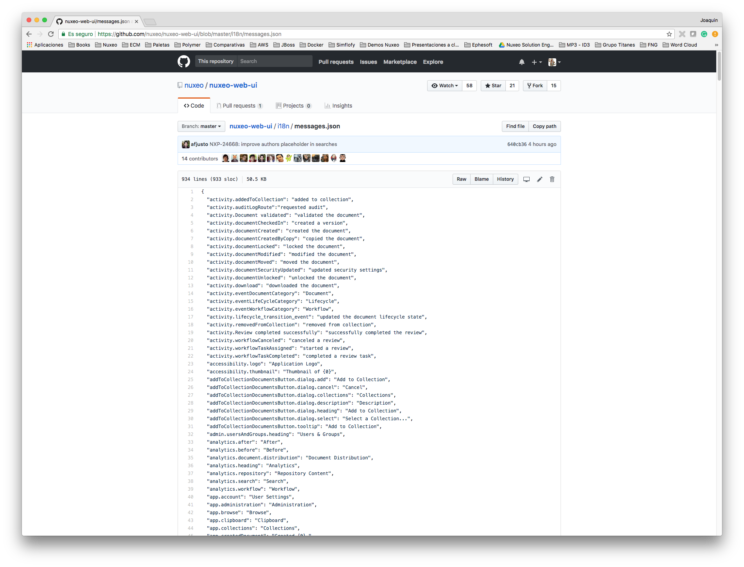Open Marketplace in top navigation

(400, 62)
